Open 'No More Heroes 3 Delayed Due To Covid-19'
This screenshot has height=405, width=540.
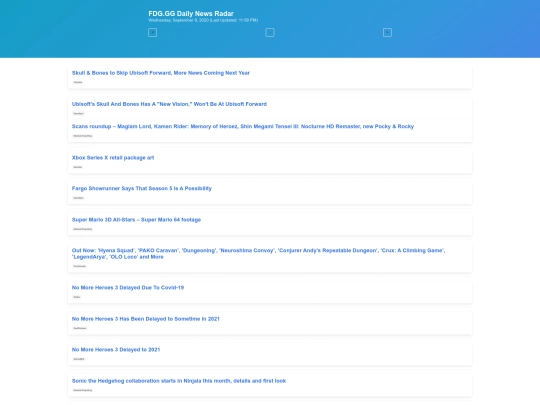coord(128,288)
